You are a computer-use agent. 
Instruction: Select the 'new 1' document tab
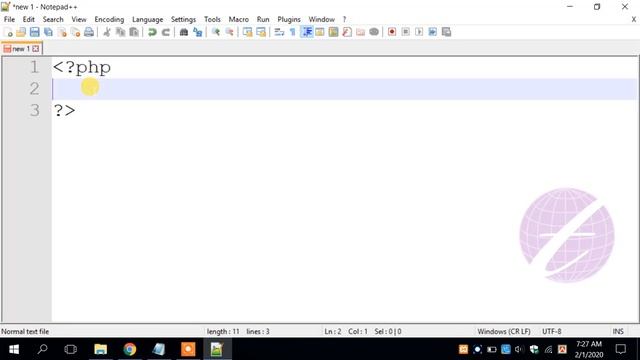pyautogui.click(x=21, y=49)
